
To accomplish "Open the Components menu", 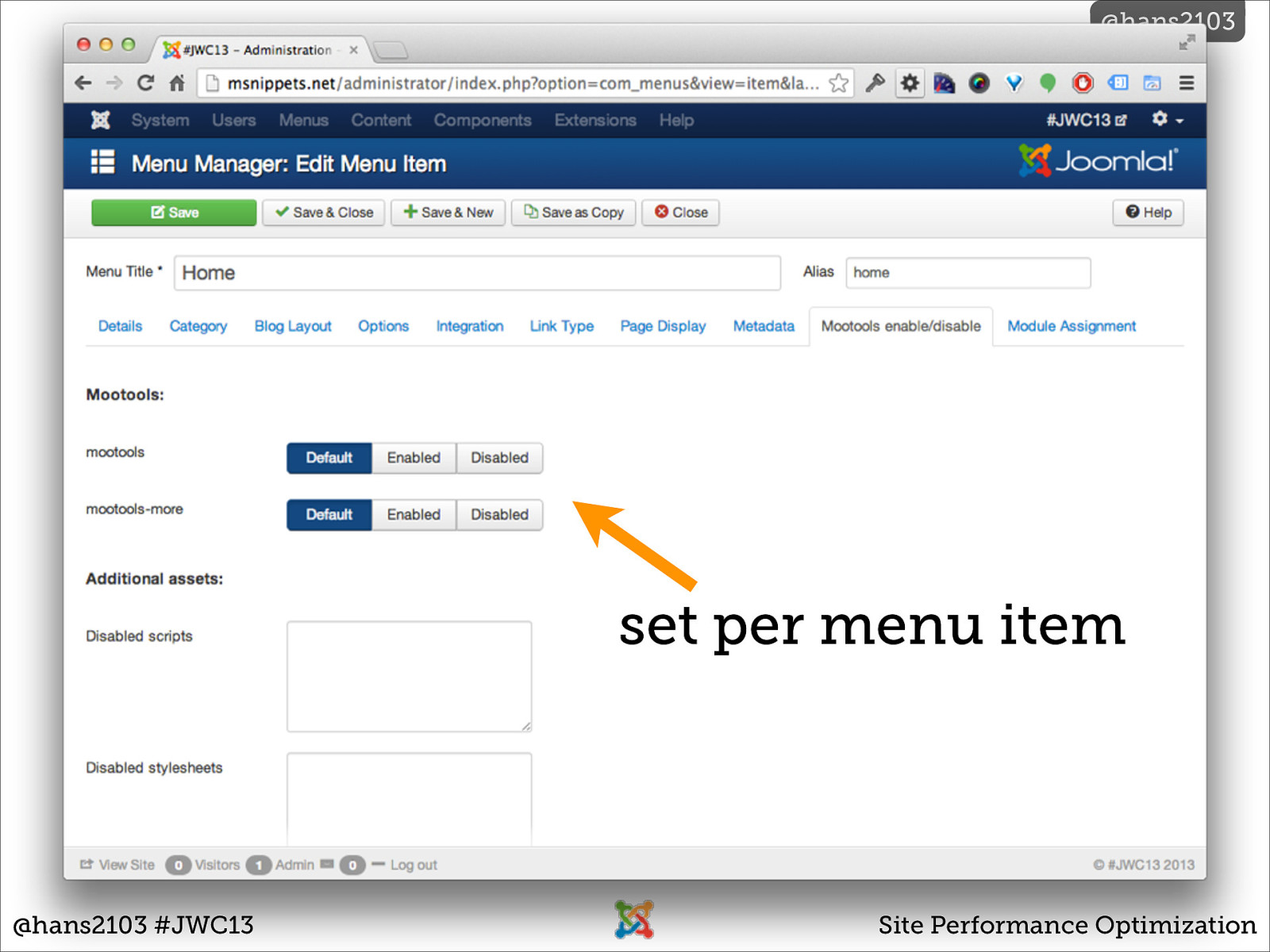I will (483, 120).
